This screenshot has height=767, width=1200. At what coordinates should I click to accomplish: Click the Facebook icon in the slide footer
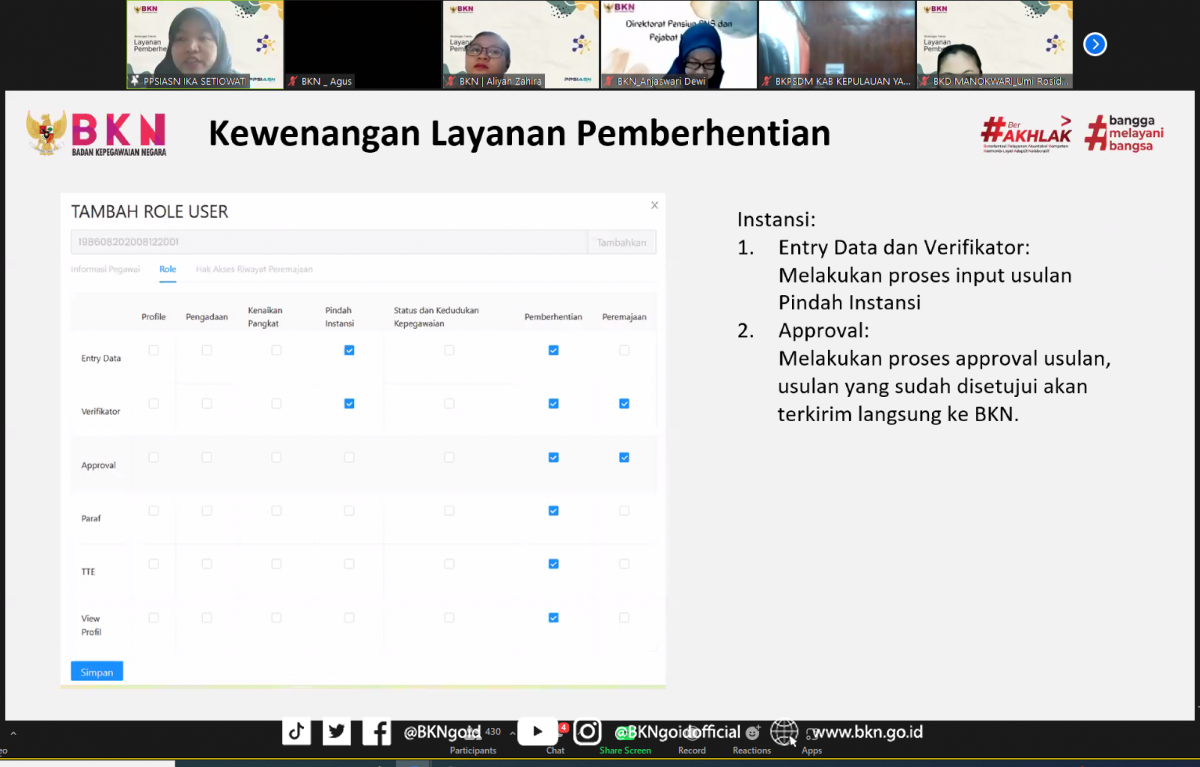(x=376, y=732)
